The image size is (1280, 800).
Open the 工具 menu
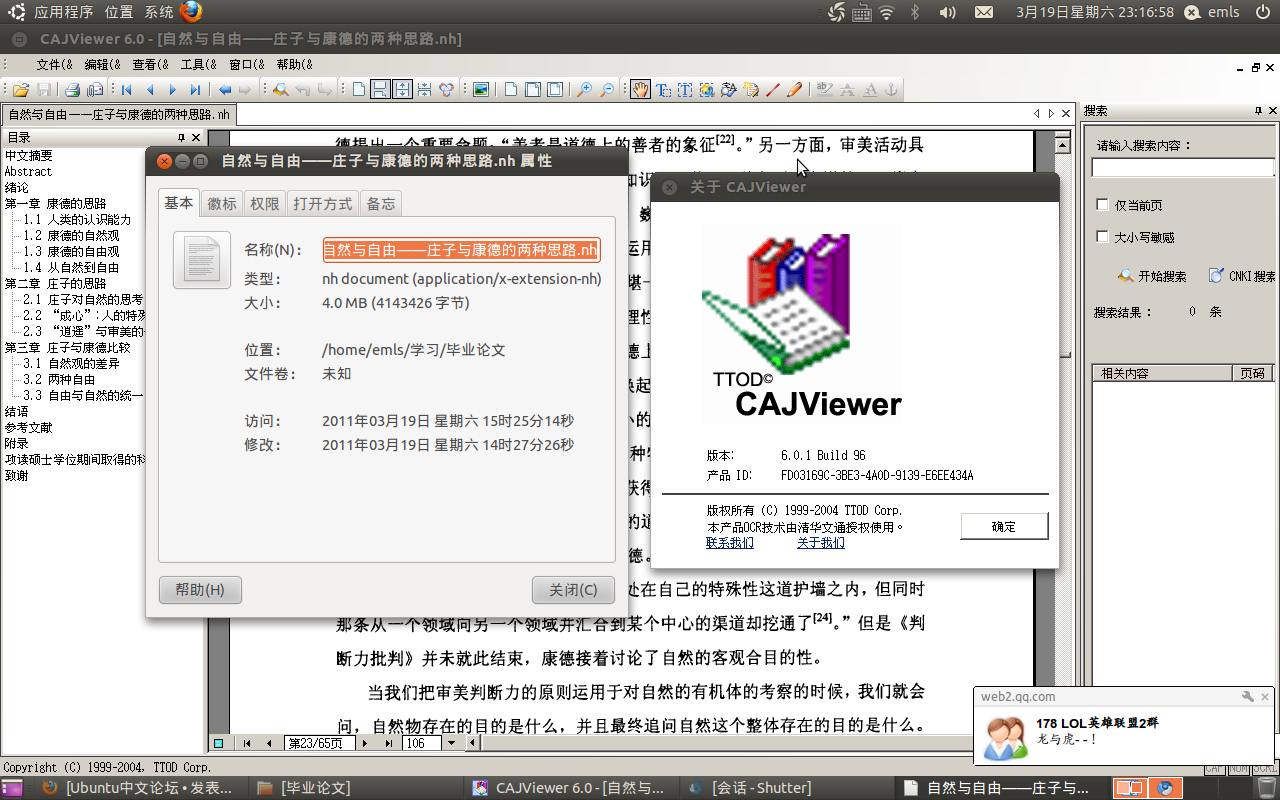coord(199,64)
